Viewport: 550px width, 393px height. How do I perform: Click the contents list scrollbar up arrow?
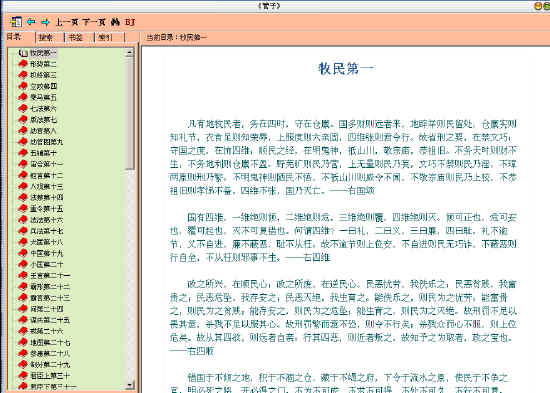130,53
